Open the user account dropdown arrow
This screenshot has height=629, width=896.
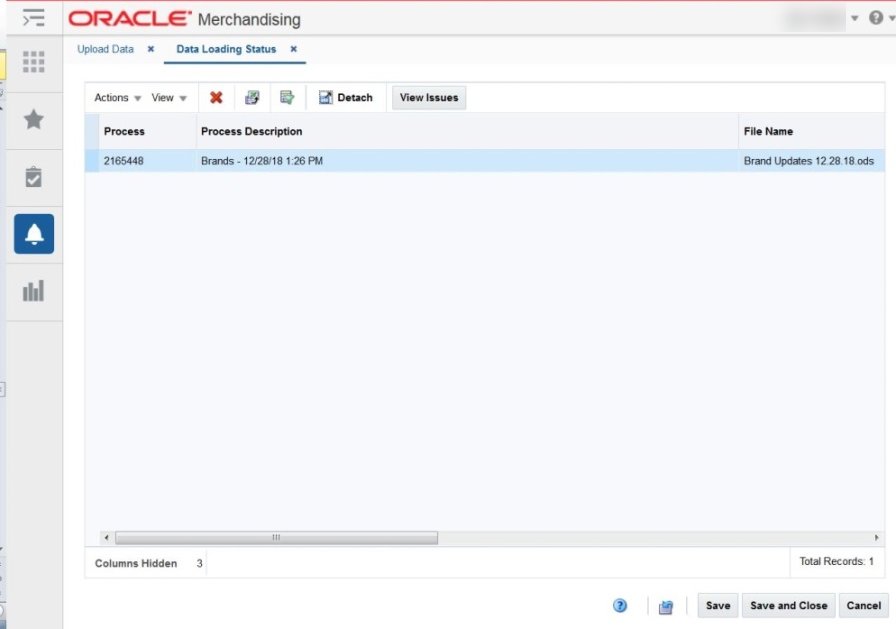tap(855, 18)
